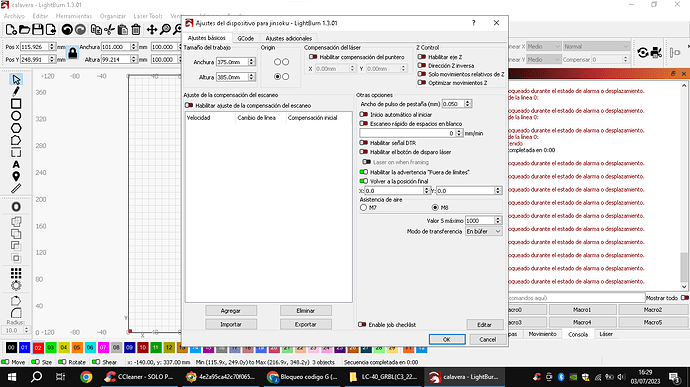Adjust the mm/min scan speed spinner
The width and height of the screenshot is (690, 387).
(x=459, y=133)
